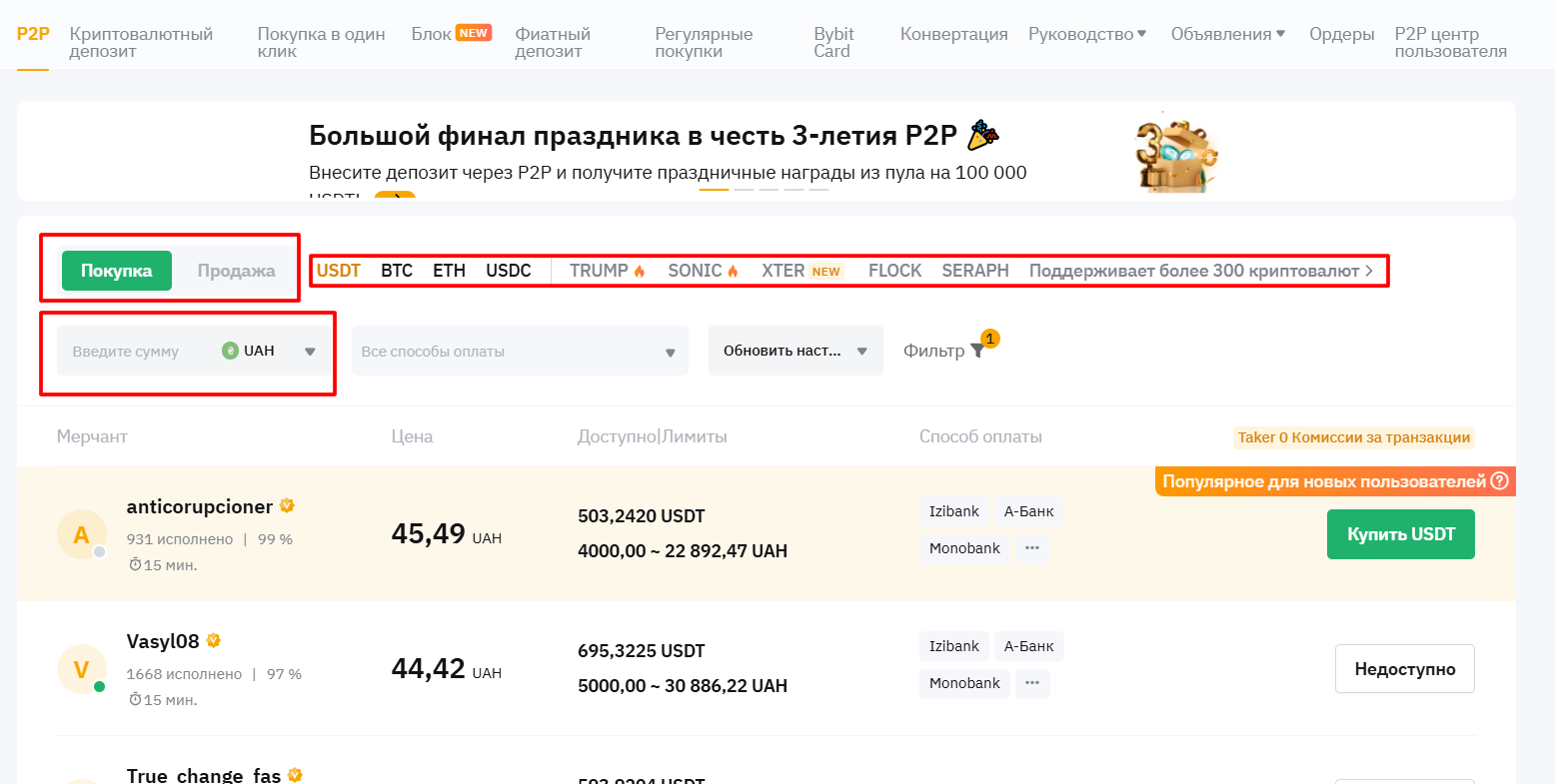Open the Фиатный депозит page
Viewport: 1555px width, 784px height.
coord(553,42)
